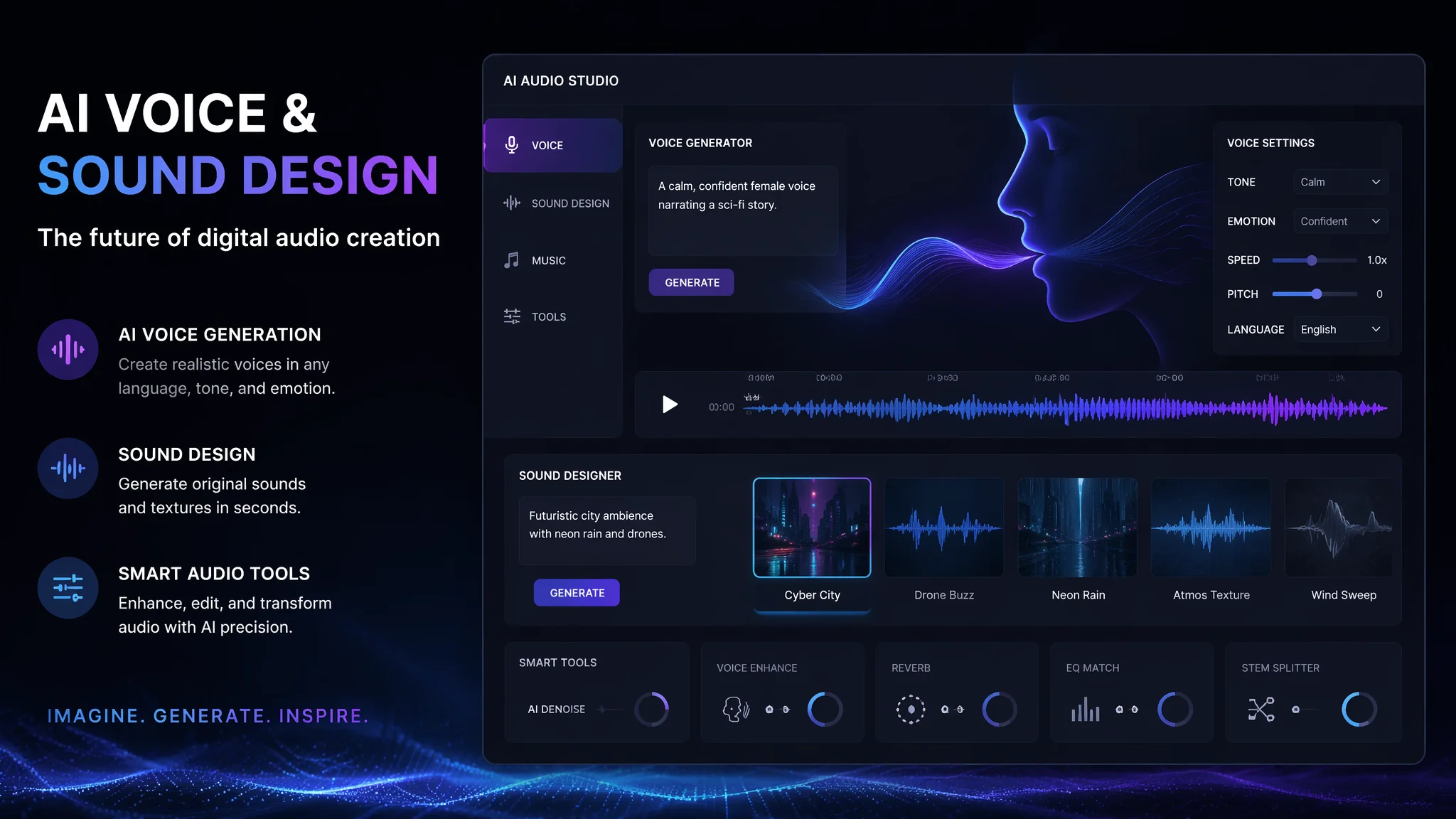The height and width of the screenshot is (819, 1456).
Task: Toggle the small switch in Voice Enhance card
Action: [777, 710]
